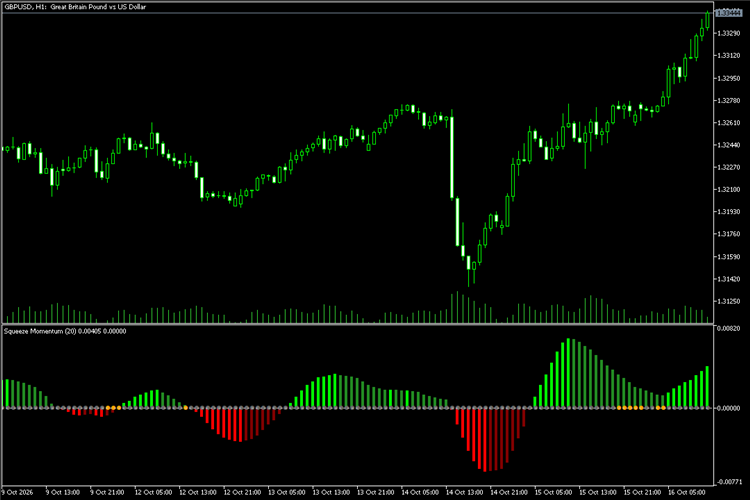Screen dimensions: 750x500
Task: Click the single orange squeeze dot near 12 Oct 13:00
Action: pyautogui.click(x=186, y=408)
